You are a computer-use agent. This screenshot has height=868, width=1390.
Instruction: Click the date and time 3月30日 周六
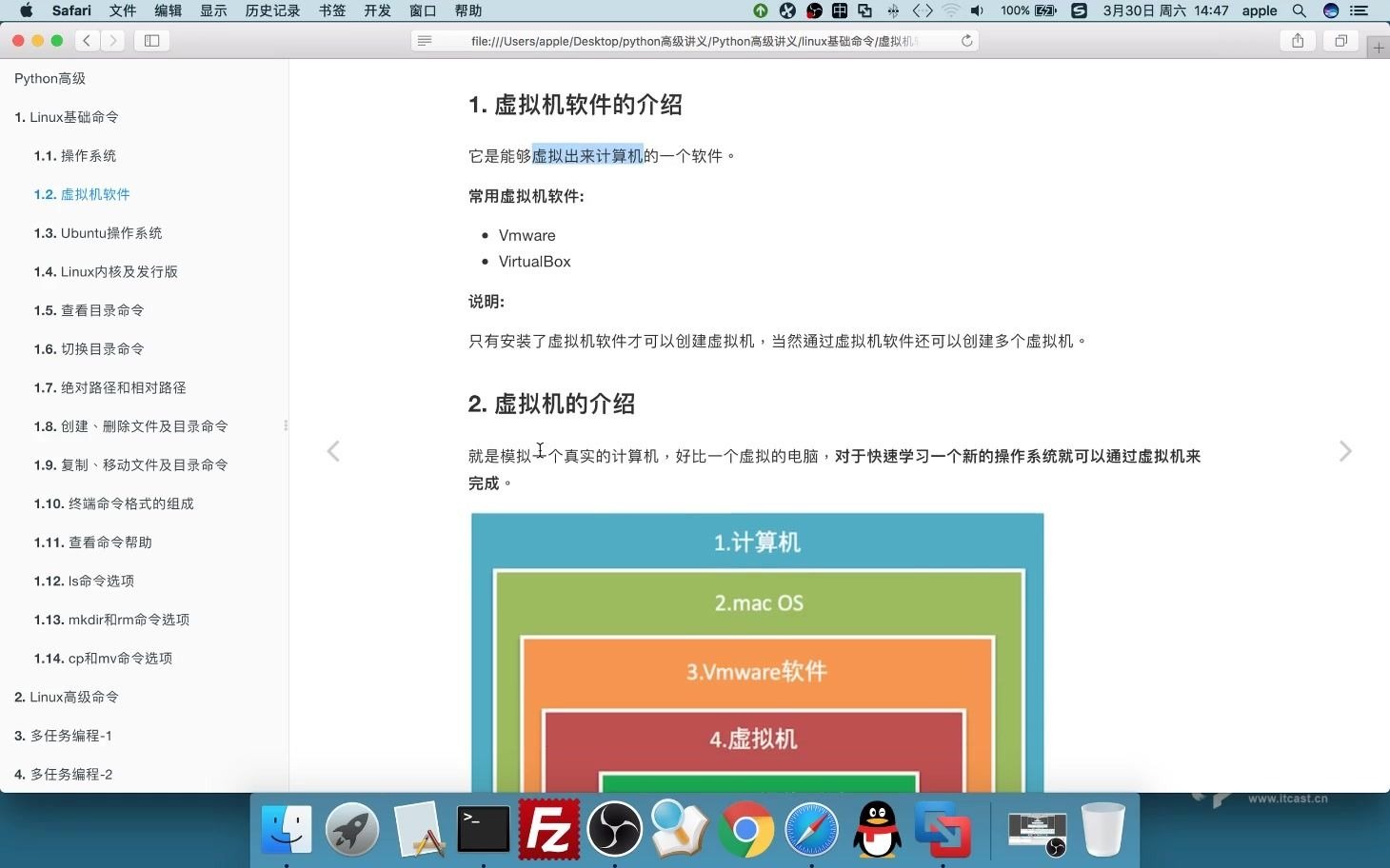pos(1165,10)
